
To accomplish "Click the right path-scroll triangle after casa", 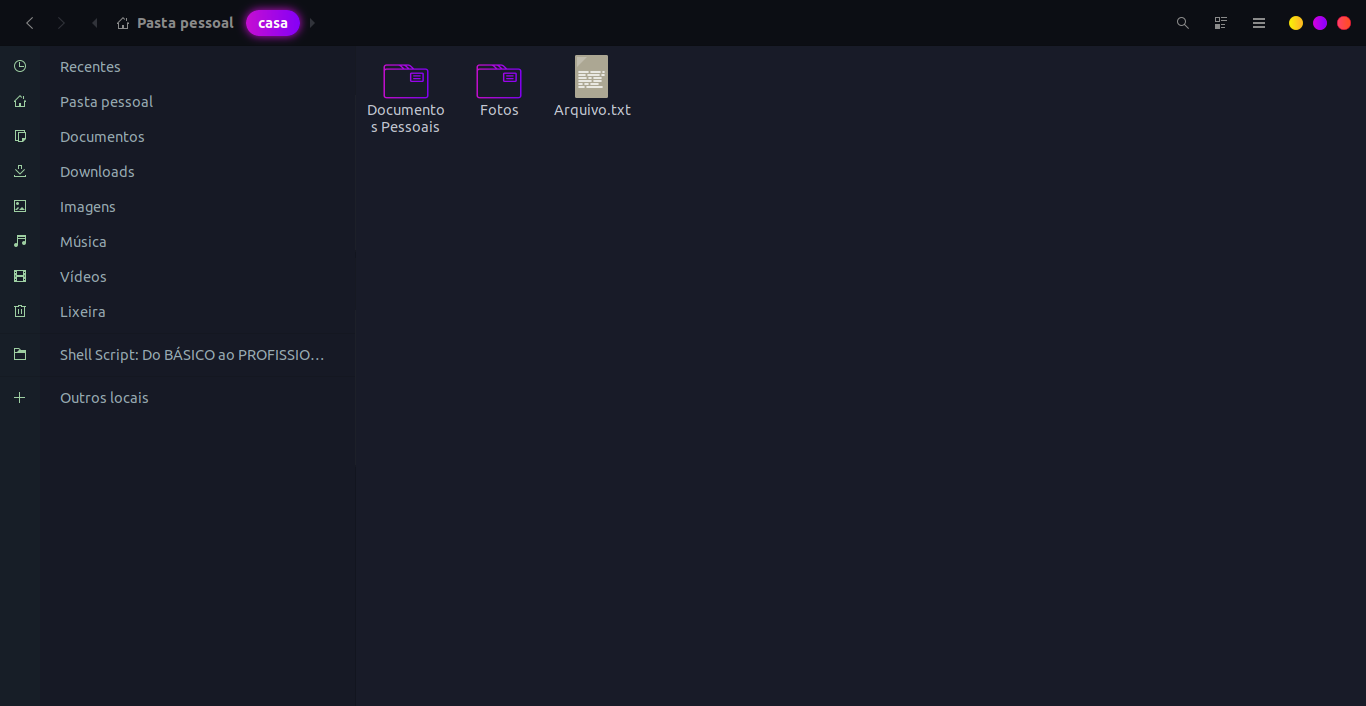I will [312, 23].
